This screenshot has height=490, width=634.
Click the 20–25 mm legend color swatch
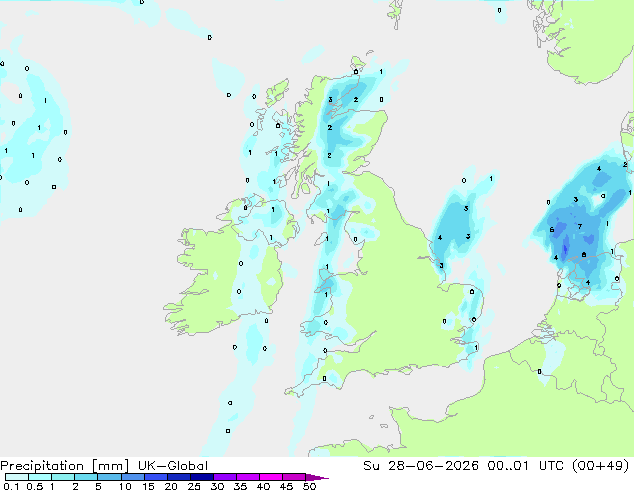click(x=178, y=477)
